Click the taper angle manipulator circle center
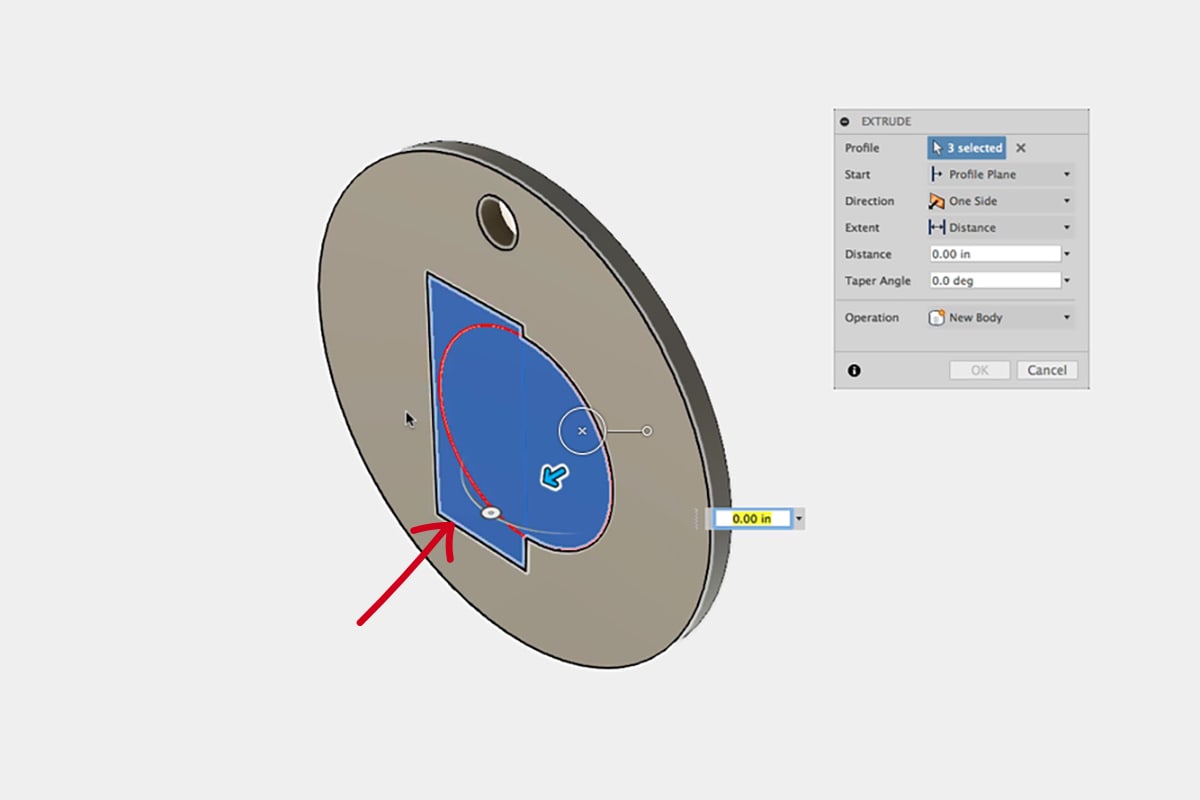Viewport: 1200px width, 800px height. pyautogui.click(x=582, y=431)
